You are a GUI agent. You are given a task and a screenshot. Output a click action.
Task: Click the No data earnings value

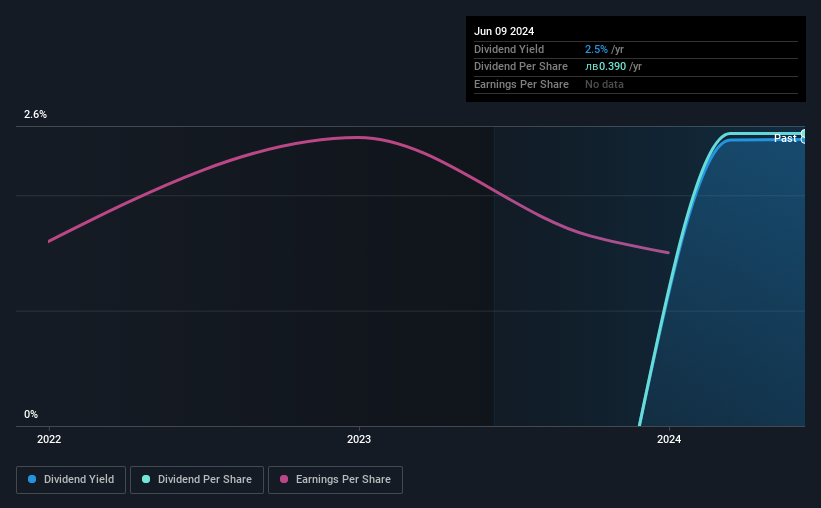pyautogui.click(x=604, y=84)
